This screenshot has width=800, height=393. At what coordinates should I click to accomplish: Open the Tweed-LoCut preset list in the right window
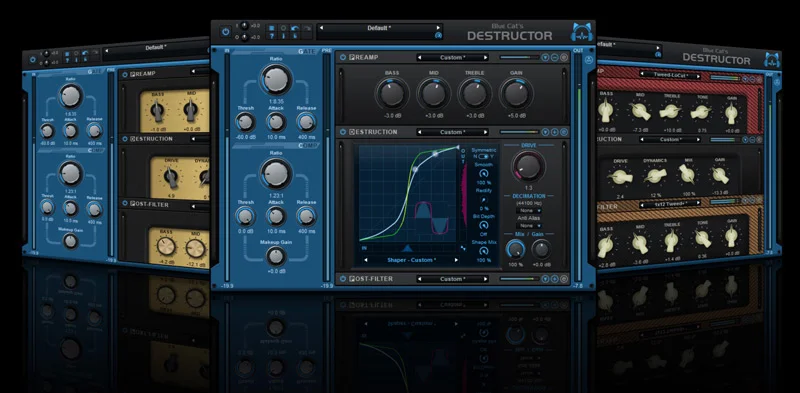pyautogui.click(x=670, y=75)
